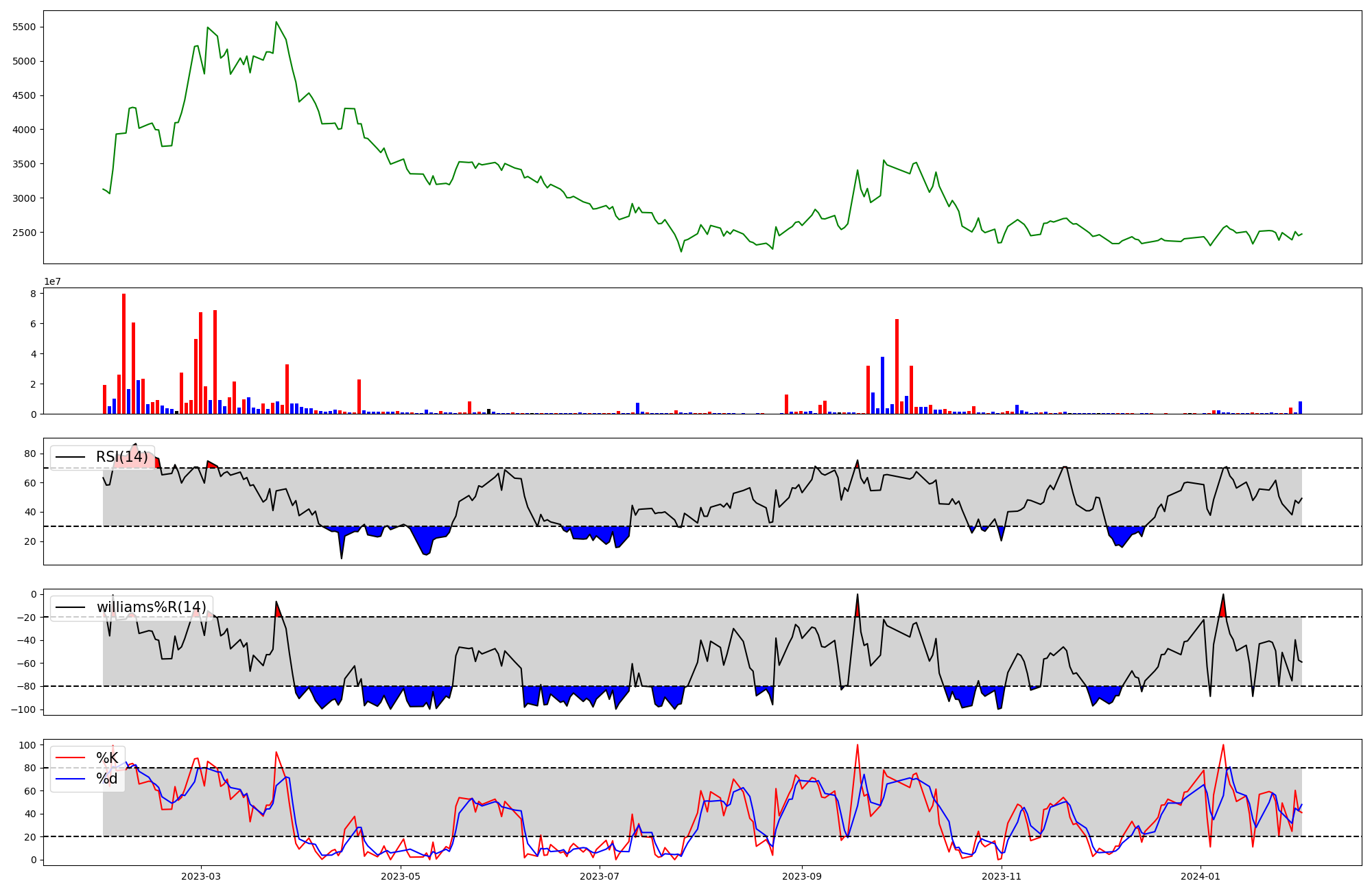This screenshot has height=892, width=1372.
Task: Click the red %K line sample in legend
Action: click(x=70, y=758)
